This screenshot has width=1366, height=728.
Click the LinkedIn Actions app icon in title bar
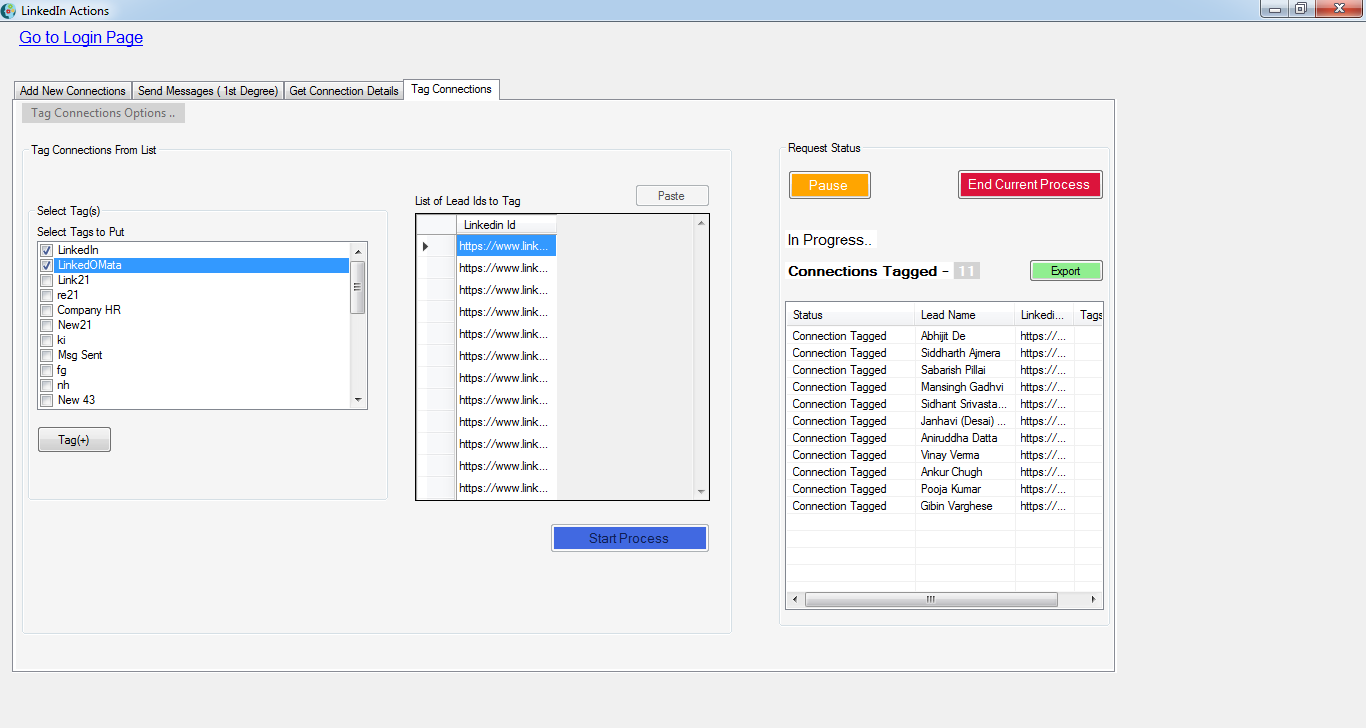coord(9,10)
